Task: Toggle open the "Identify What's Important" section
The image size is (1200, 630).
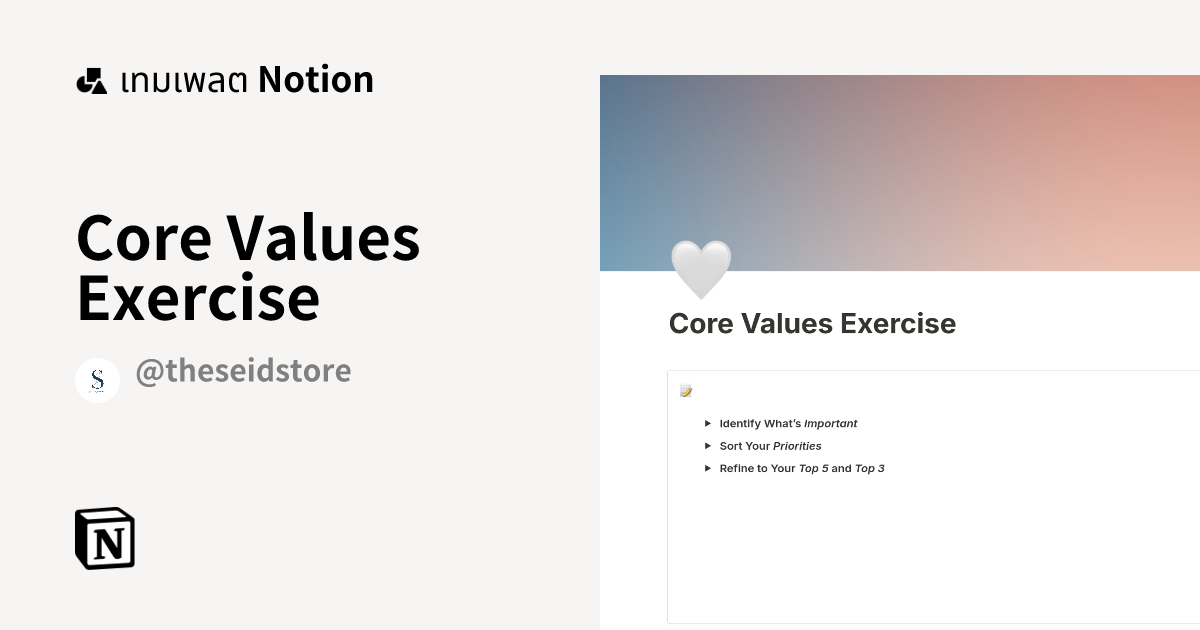Action: coord(788,423)
